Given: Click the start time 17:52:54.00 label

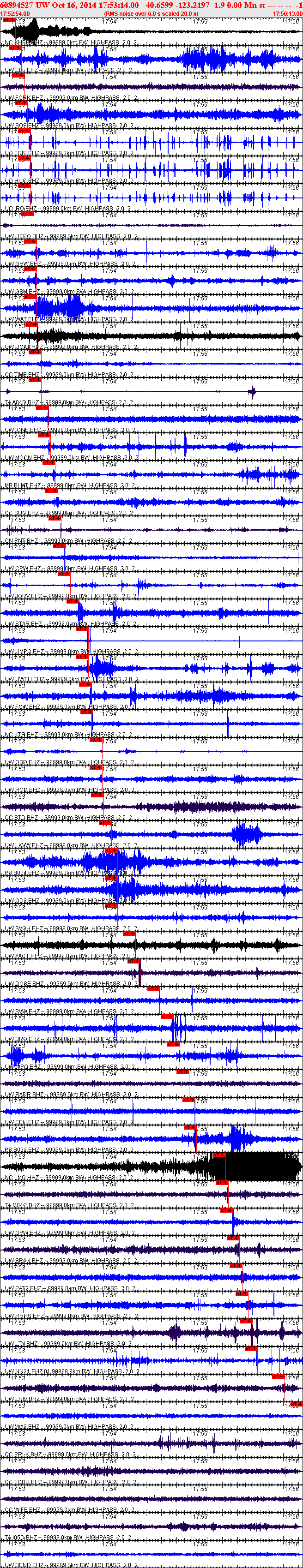Looking at the screenshot, I should tap(15, 13).
